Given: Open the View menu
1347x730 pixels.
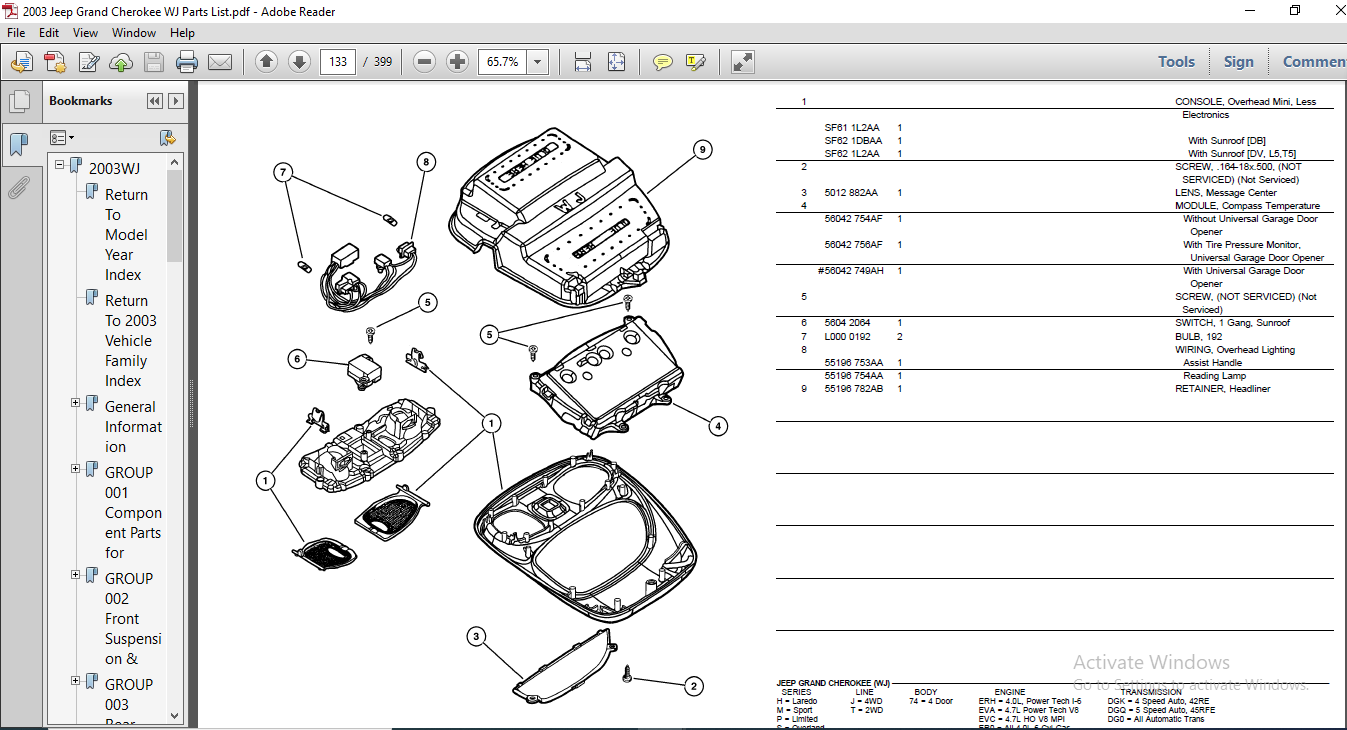Looking at the screenshot, I should click(x=86, y=33).
